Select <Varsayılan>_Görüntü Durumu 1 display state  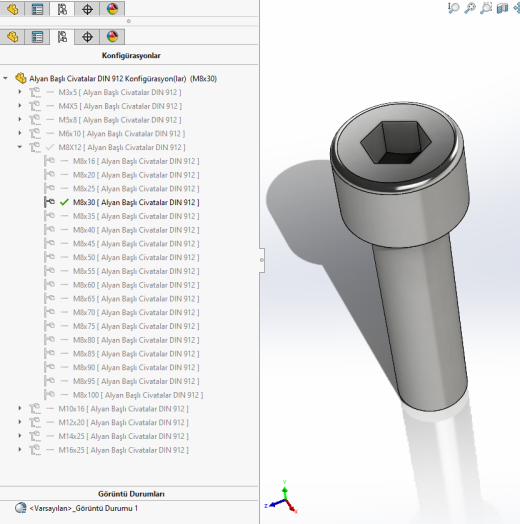[84, 508]
